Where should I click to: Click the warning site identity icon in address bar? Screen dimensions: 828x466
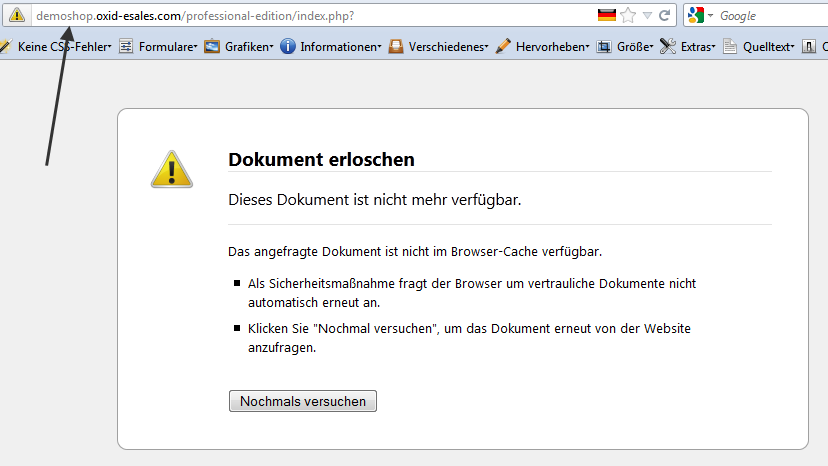[x=16, y=16]
